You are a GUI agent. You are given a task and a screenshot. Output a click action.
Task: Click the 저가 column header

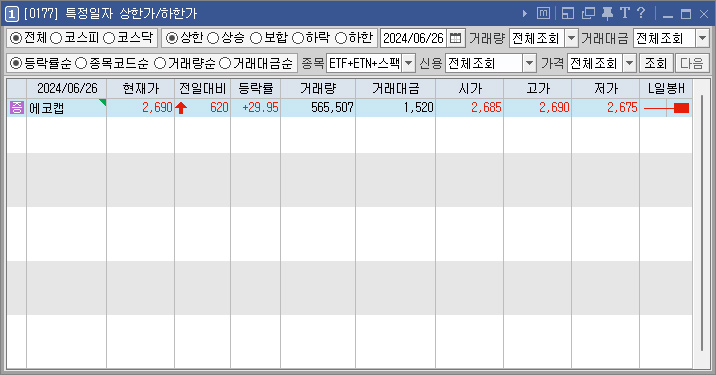click(605, 88)
